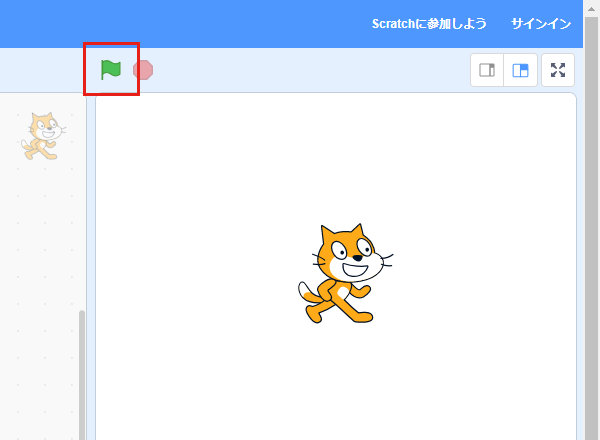Click the browser page scrollbar on the right edge
This screenshot has width=600, height=440.
pyautogui.click(x=592, y=230)
